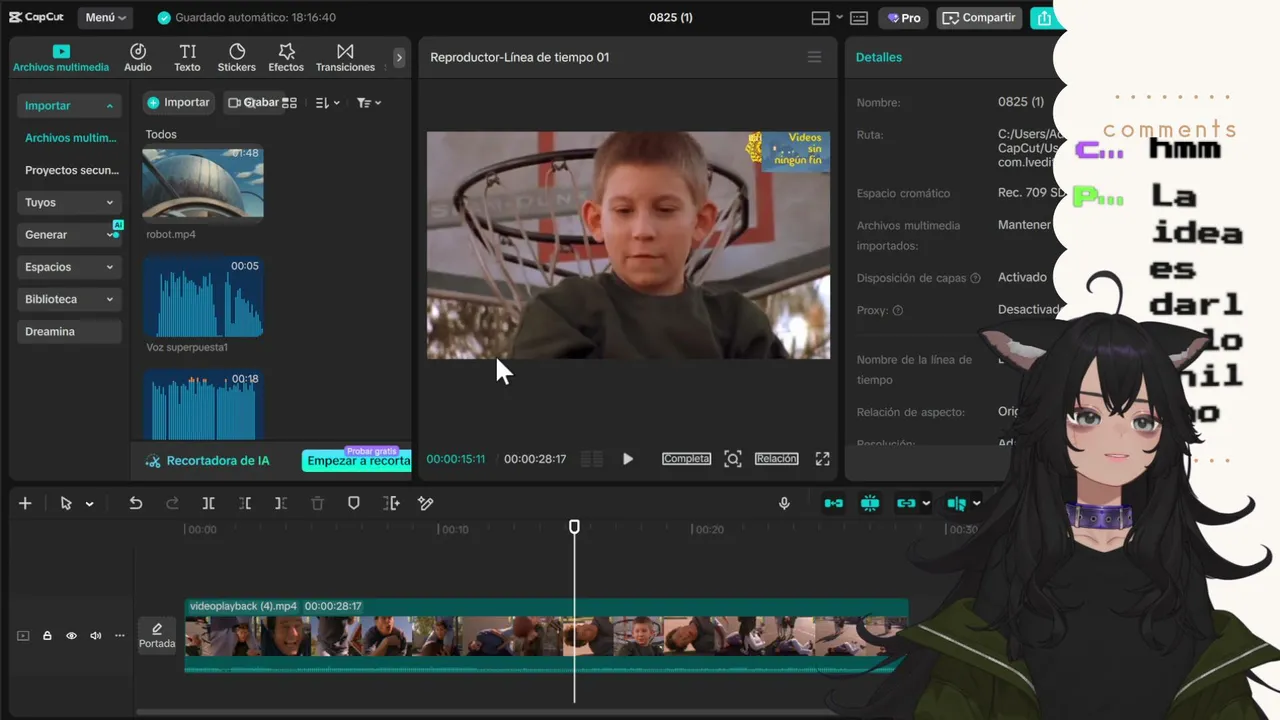1280x720 pixels.
Task: Open Dreamina in the sidebar
Action: (x=69, y=331)
